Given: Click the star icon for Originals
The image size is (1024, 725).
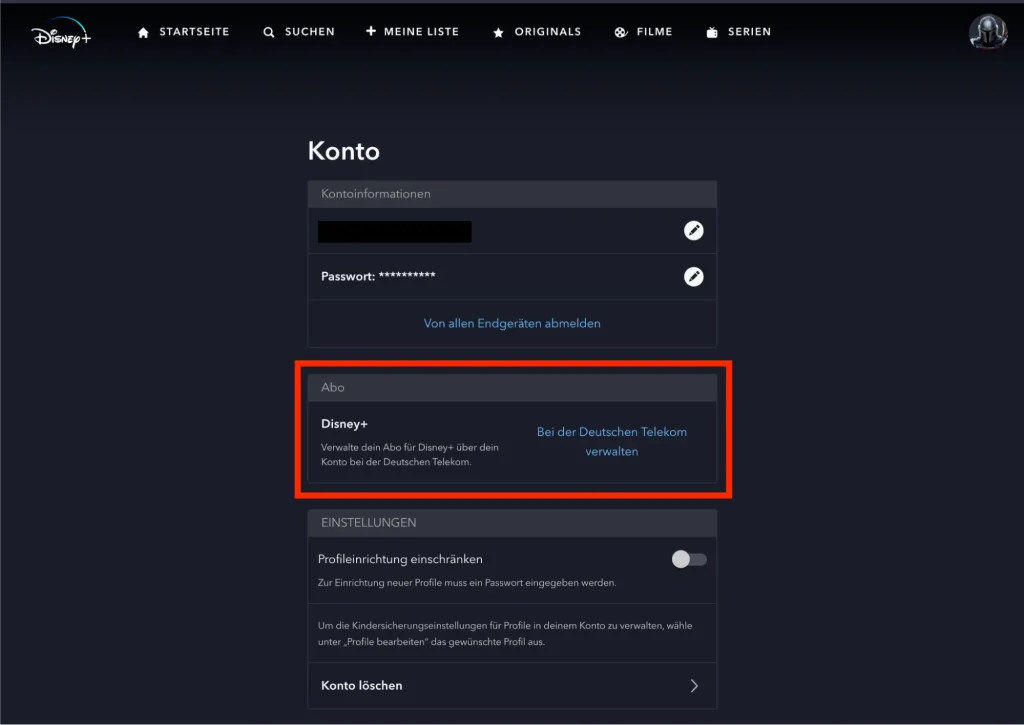Looking at the screenshot, I should coord(499,32).
